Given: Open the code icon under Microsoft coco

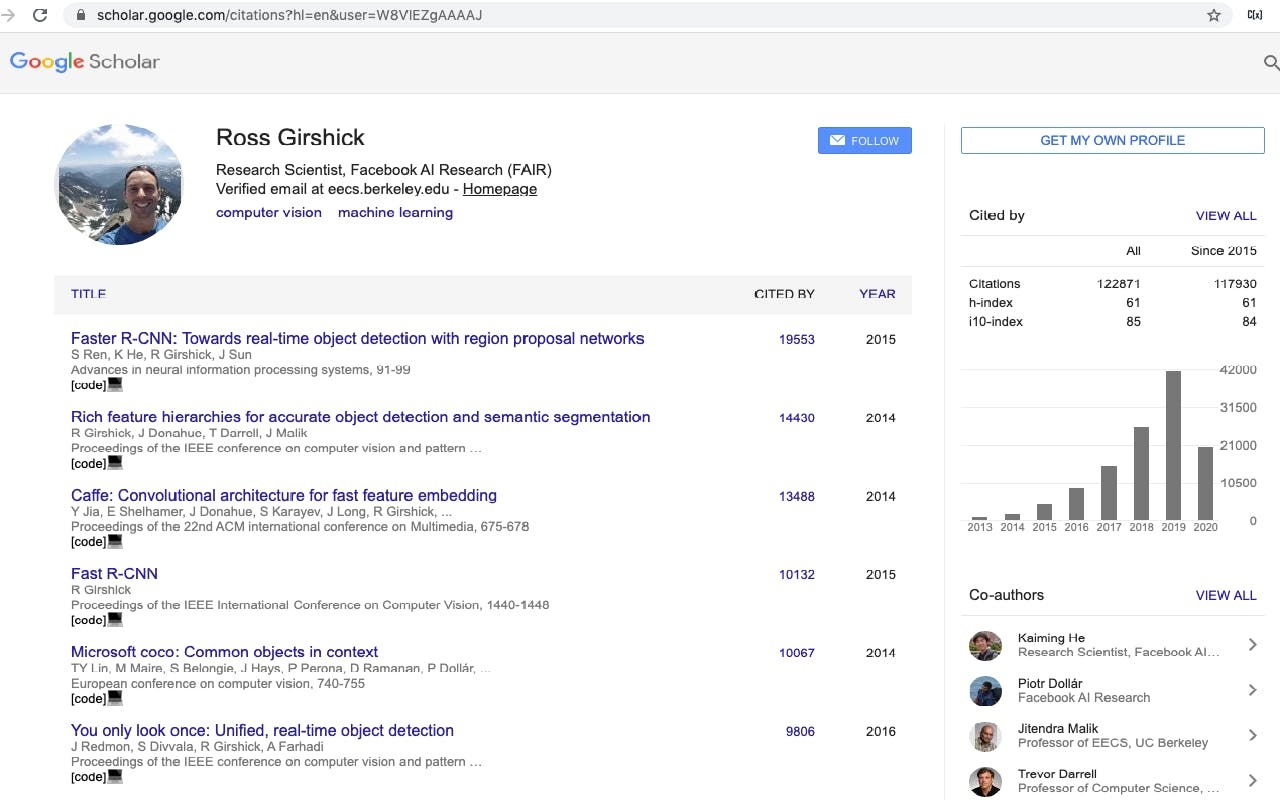Looking at the screenshot, I should pyautogui.click(x=115, y=697).
